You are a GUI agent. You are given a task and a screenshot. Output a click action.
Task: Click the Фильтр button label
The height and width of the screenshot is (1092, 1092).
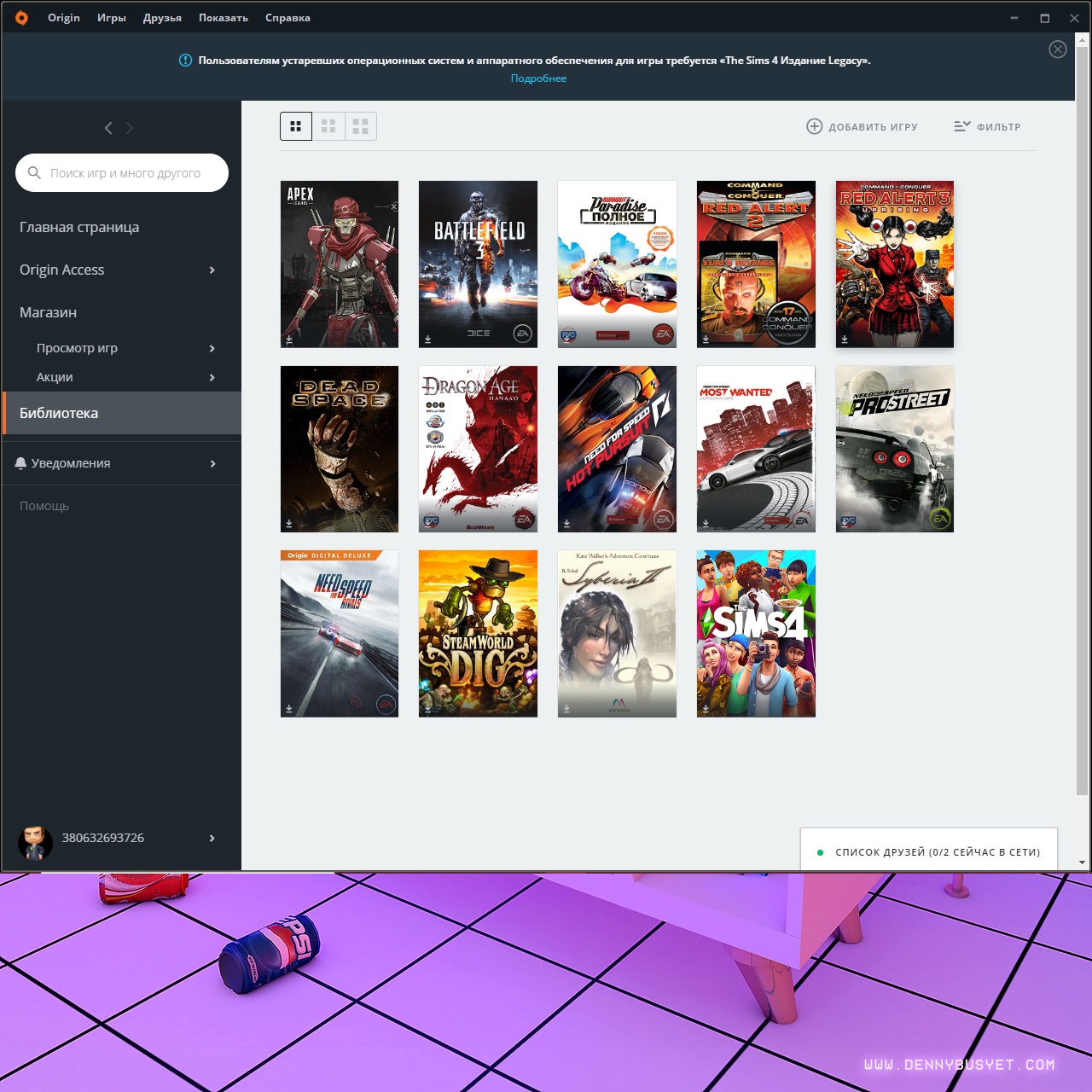[x=999, y=127]
